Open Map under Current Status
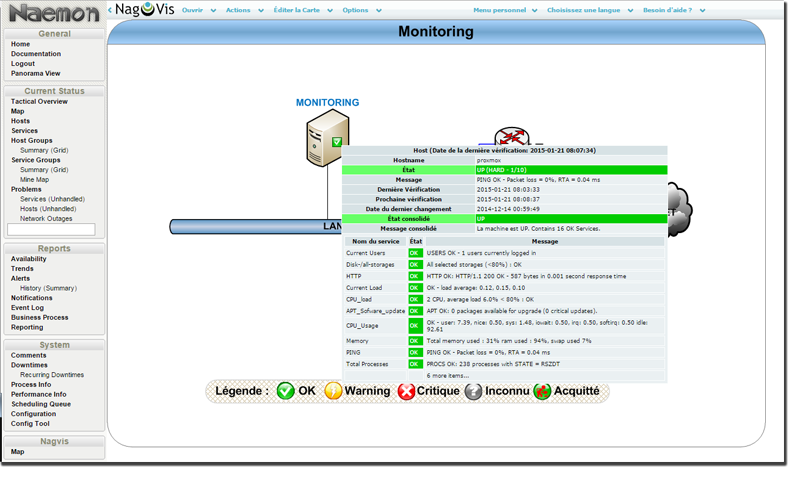The width and height of the screenshot is (800, 479). tap(17, 111)
